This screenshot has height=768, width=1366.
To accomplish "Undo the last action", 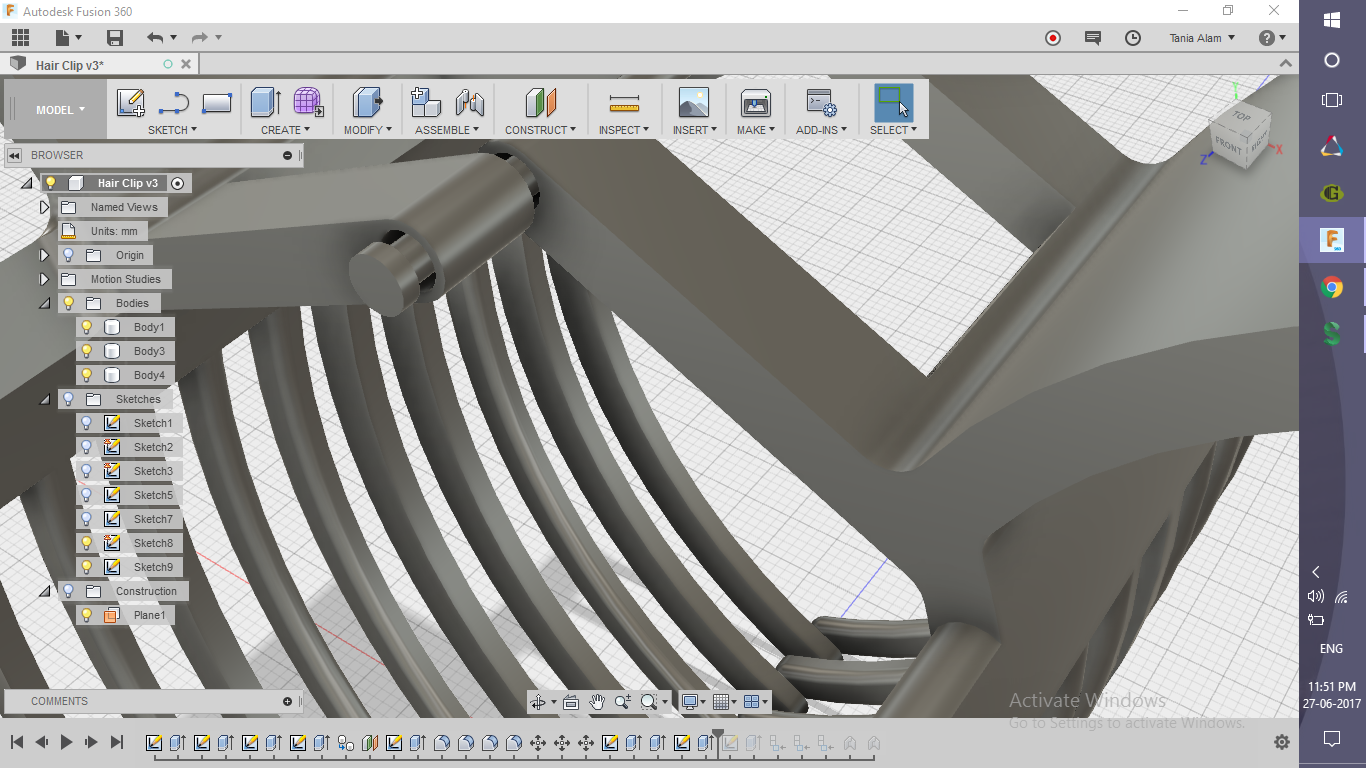I will coord(154,38).
